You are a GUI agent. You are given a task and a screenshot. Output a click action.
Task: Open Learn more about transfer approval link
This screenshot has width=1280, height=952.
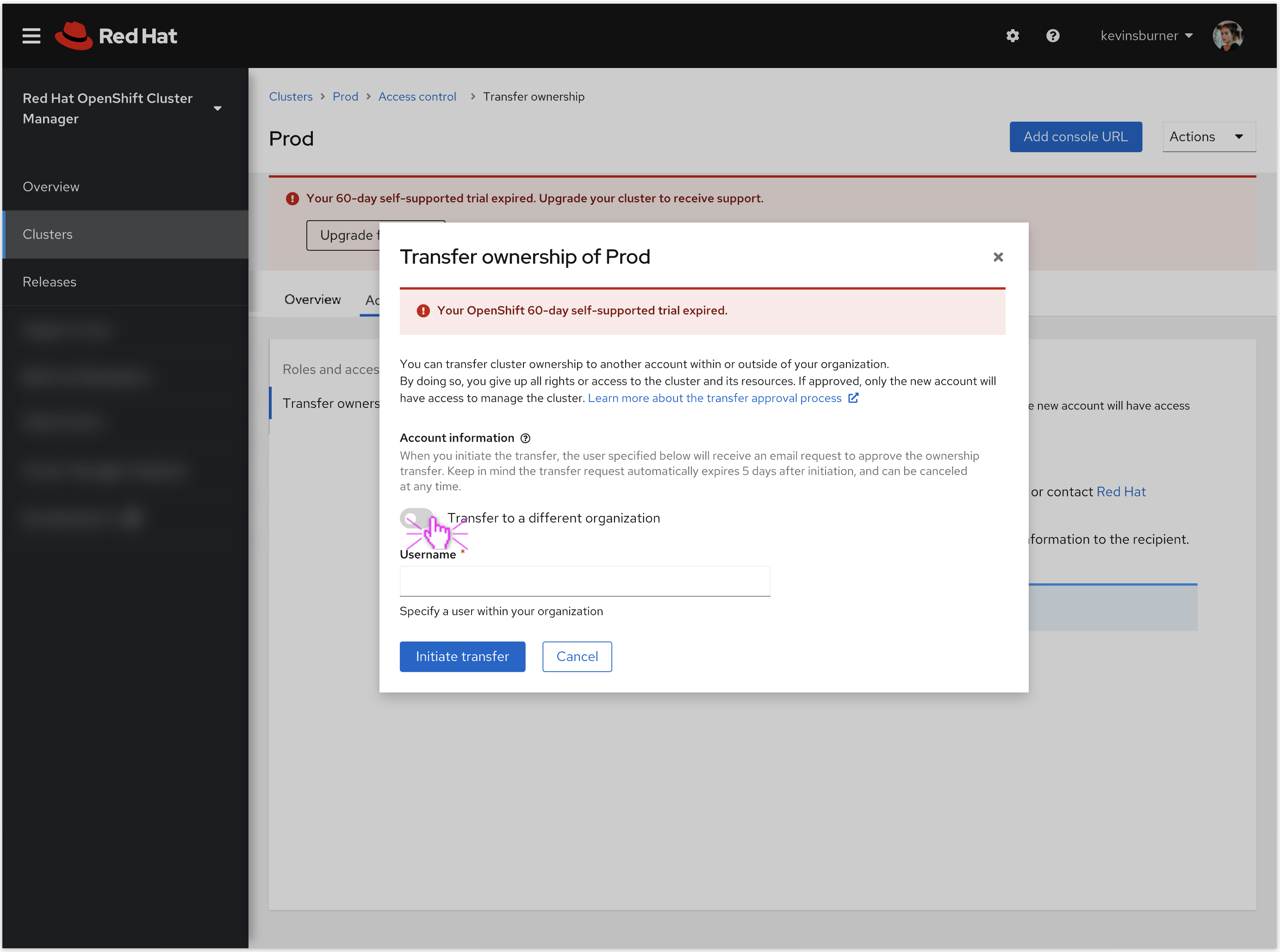click(x=715, y=398)
